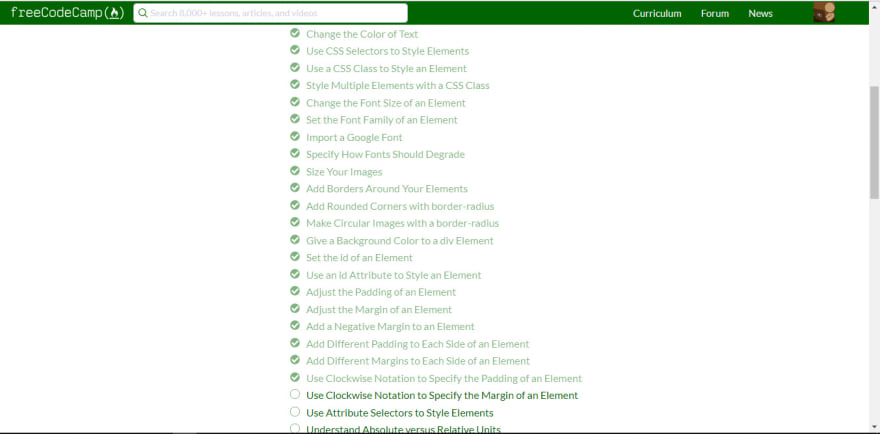The image size is (880, 434).
Task: Open the Curriculum menu item
Action: [657, 13]
